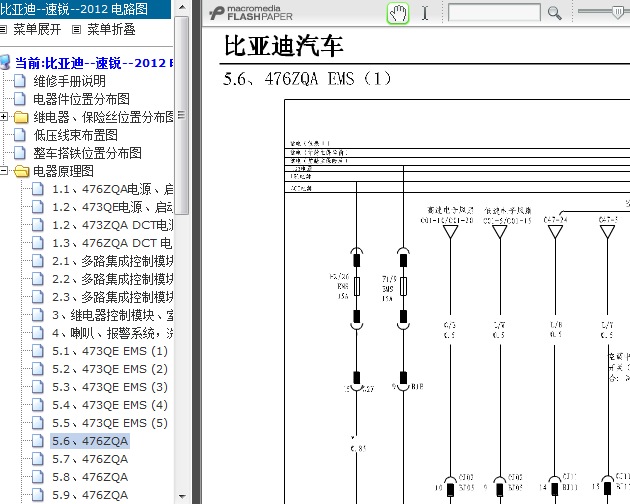Click page icon beside 1.1、476ZQA电源
Viewport: 630px width, 504px height.
[x=38, y=189]
